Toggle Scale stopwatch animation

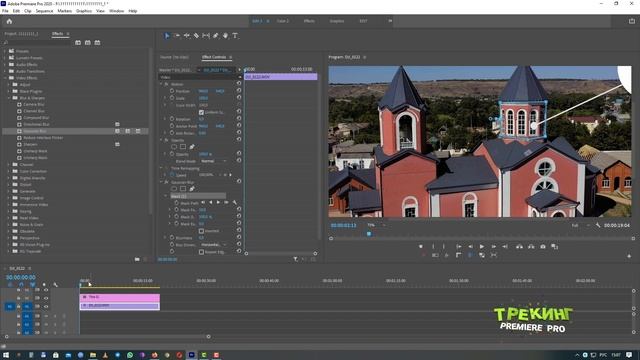172,98
